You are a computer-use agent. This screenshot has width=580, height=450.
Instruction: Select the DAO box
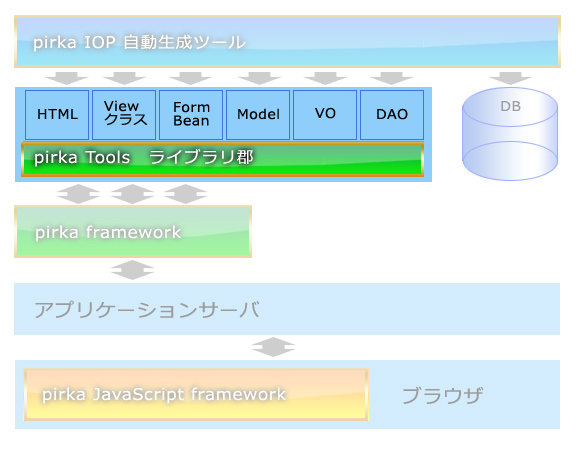[392, 115]
